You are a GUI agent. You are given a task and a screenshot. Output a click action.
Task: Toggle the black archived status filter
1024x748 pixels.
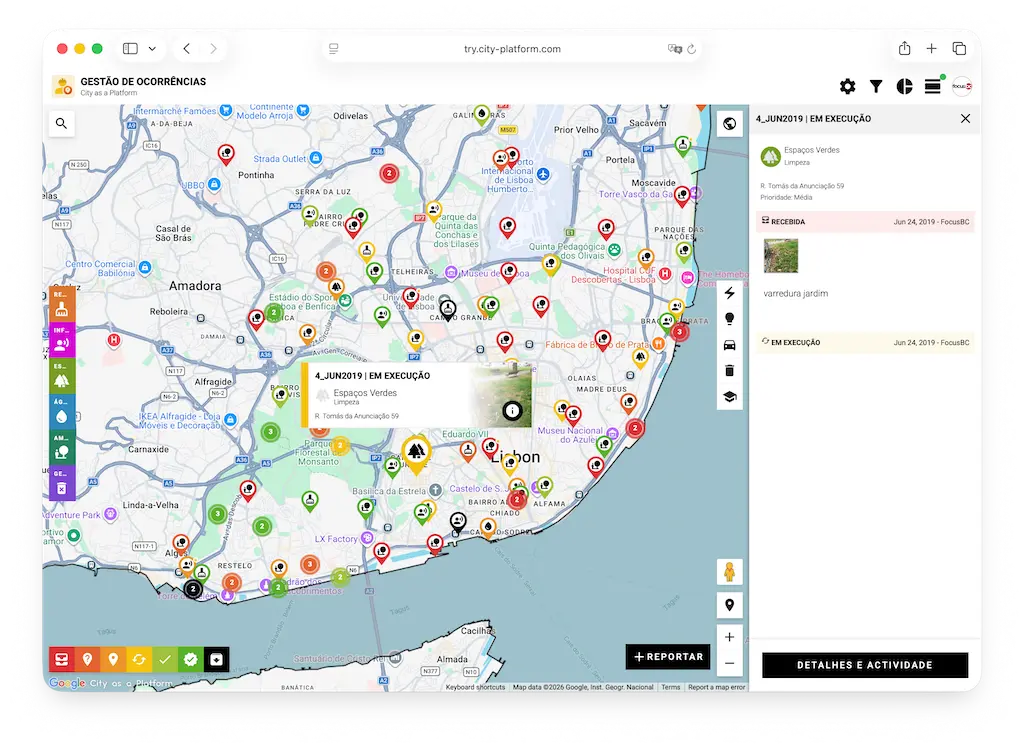coord(217,659)
